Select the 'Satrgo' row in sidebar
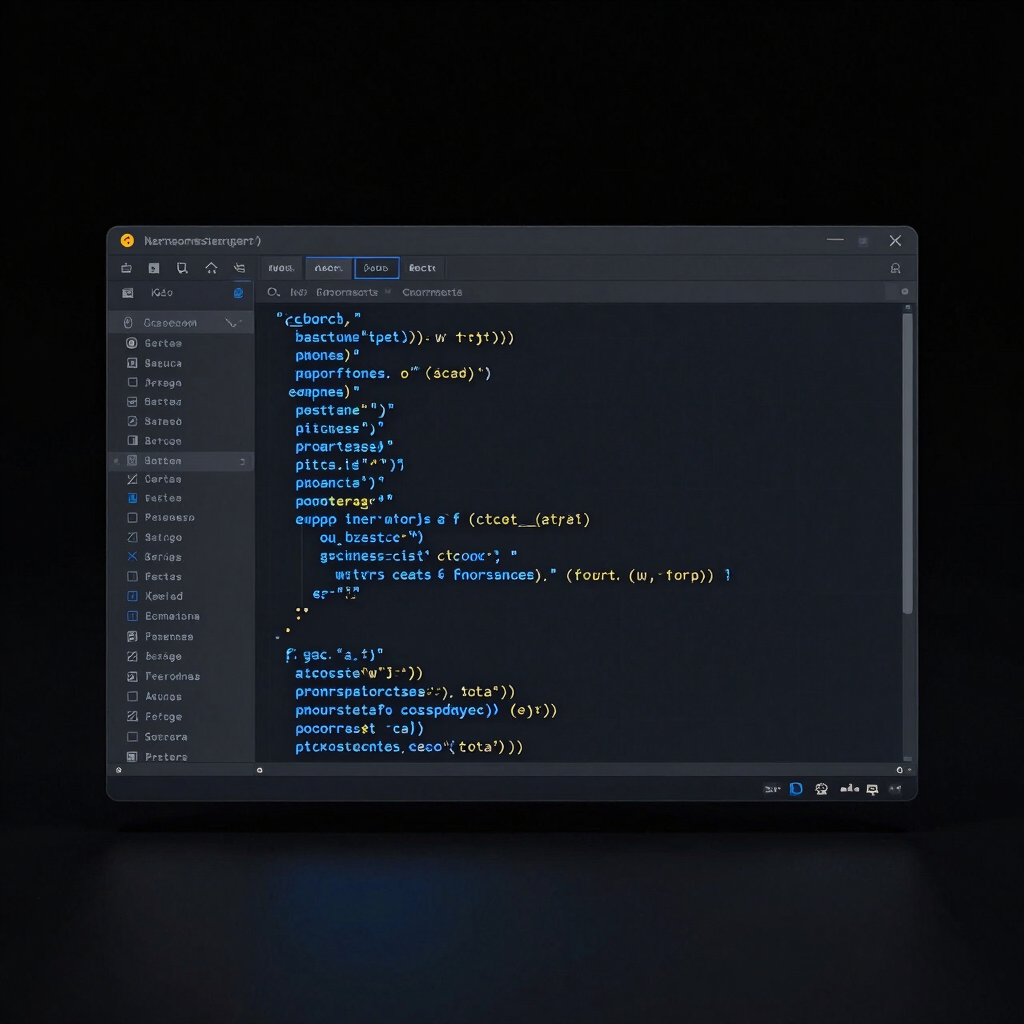1024x1024 pixels. click(182, 537)
